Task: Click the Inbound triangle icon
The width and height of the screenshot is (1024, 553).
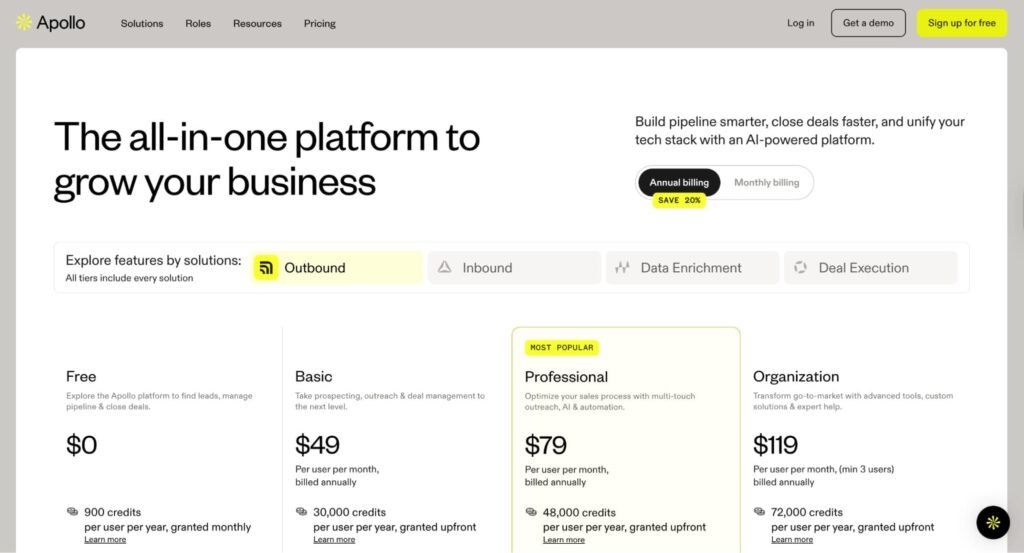Action: (444, 268)
